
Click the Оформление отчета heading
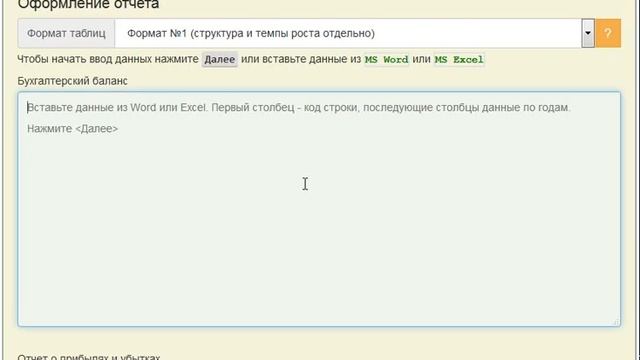pos(88,4)
